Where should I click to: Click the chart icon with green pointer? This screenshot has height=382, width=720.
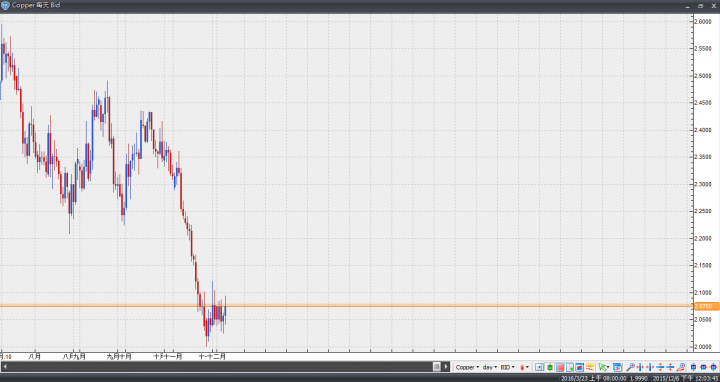click(570, 367)
